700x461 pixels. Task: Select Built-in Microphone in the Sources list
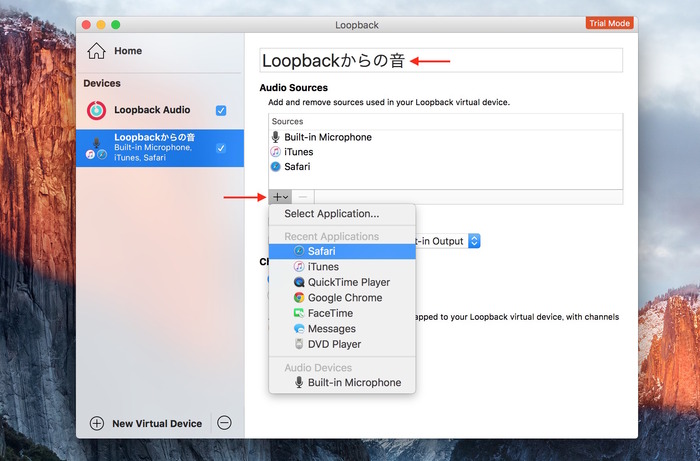tap(445, 137)
